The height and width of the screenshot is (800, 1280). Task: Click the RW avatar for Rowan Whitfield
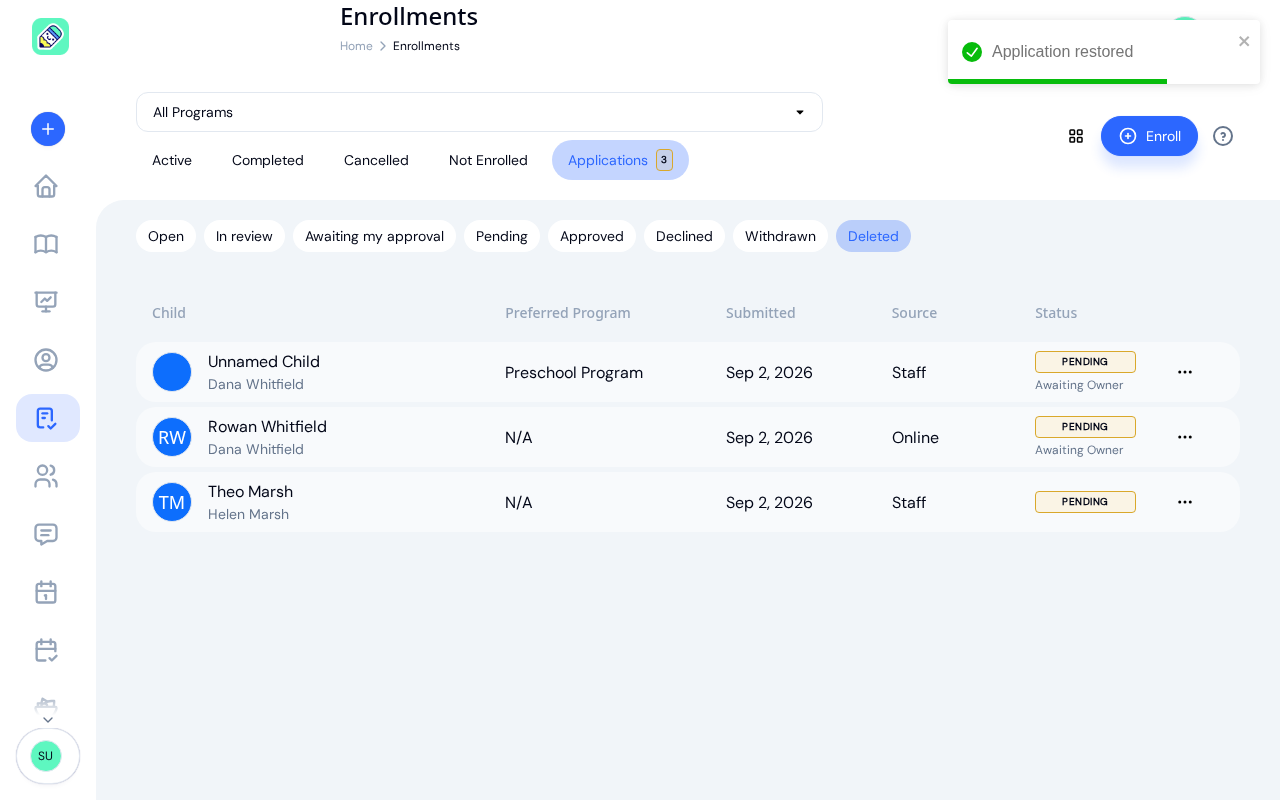172,437
